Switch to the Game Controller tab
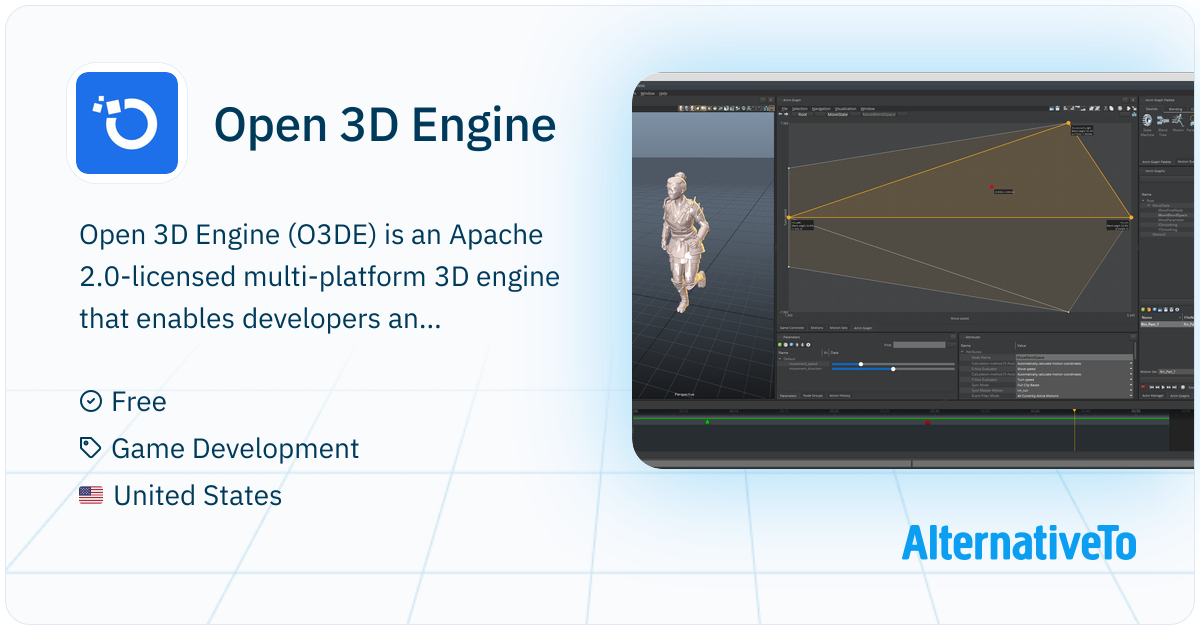The image size is (1200, 630). tap(792, 327)
